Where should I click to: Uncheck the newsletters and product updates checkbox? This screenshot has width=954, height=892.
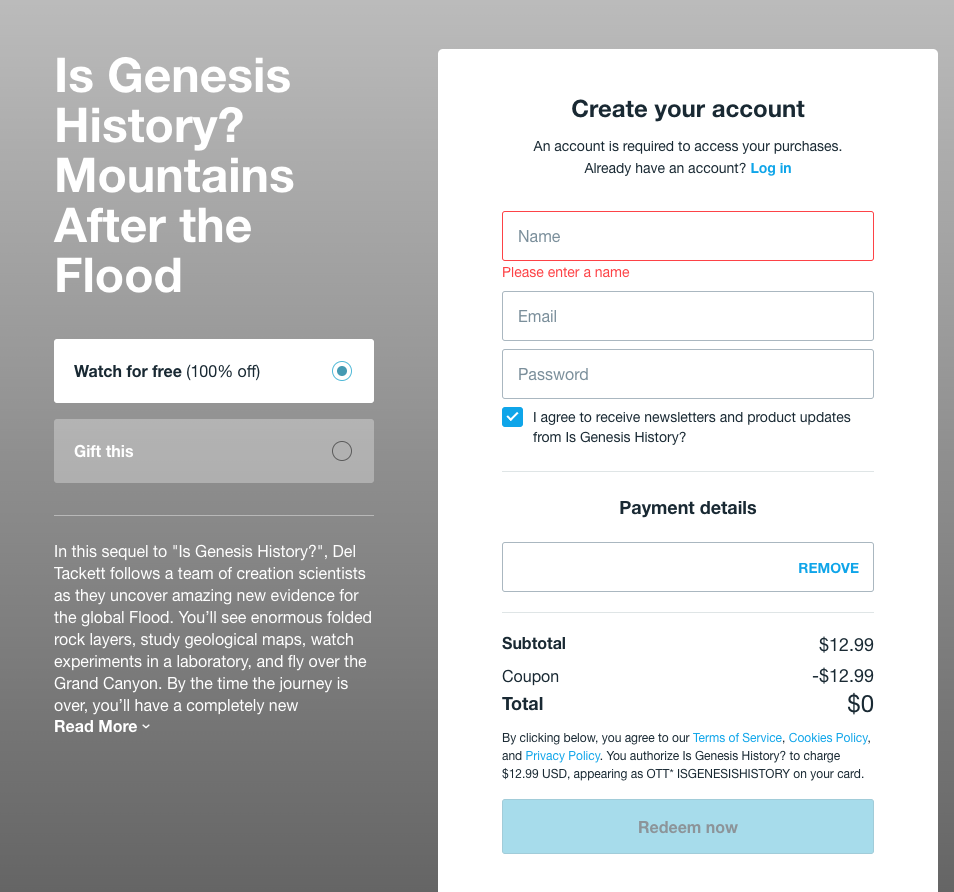point(512,417)
